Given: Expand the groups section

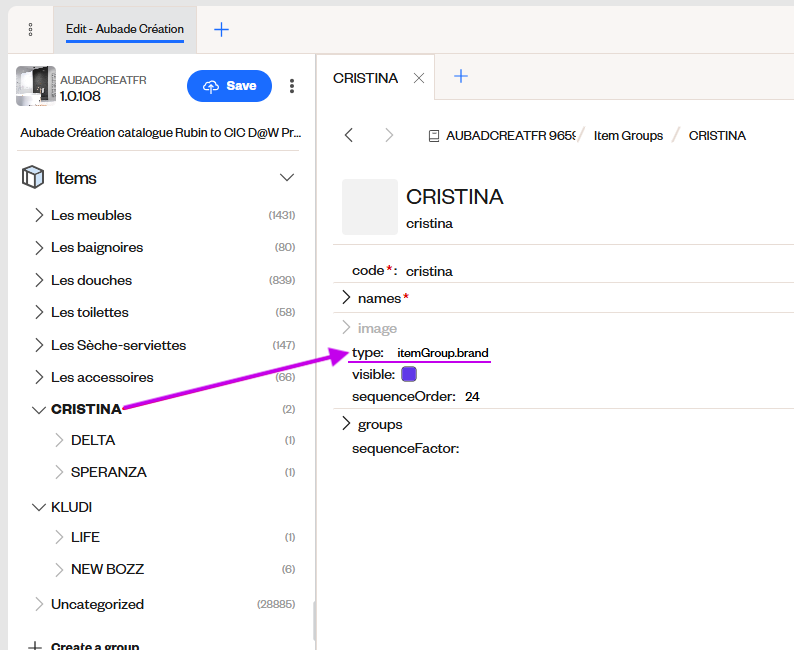Looking at the screenshot, I should pyautogui.click(x=346, y=424).
